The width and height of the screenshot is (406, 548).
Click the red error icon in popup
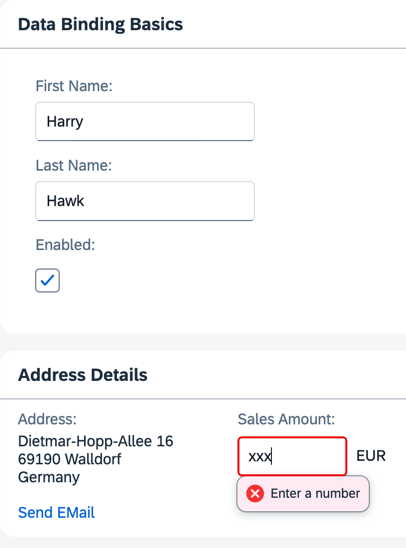[255, 493]
